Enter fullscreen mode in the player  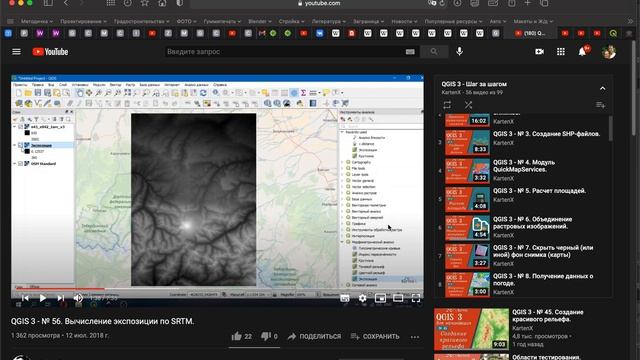pos(416,298)
